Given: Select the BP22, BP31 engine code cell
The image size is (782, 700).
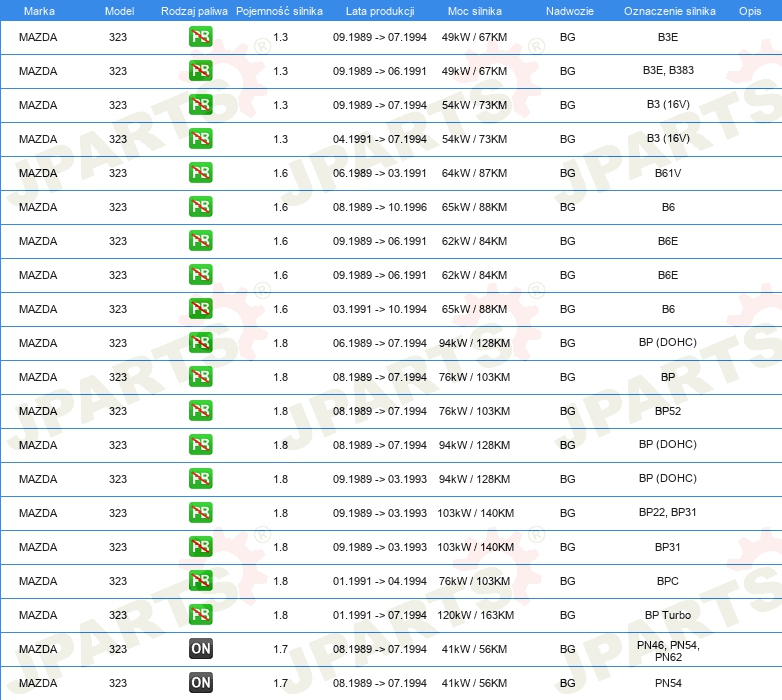Looking at the screenshot, I should 668,513.
